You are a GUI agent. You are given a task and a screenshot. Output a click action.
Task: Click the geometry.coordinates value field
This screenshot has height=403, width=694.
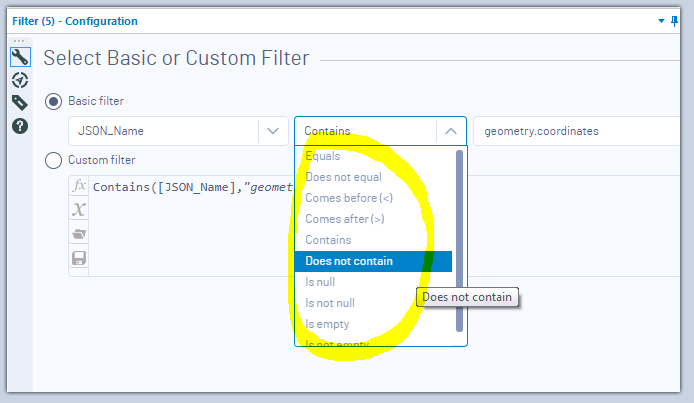(580, 131)
